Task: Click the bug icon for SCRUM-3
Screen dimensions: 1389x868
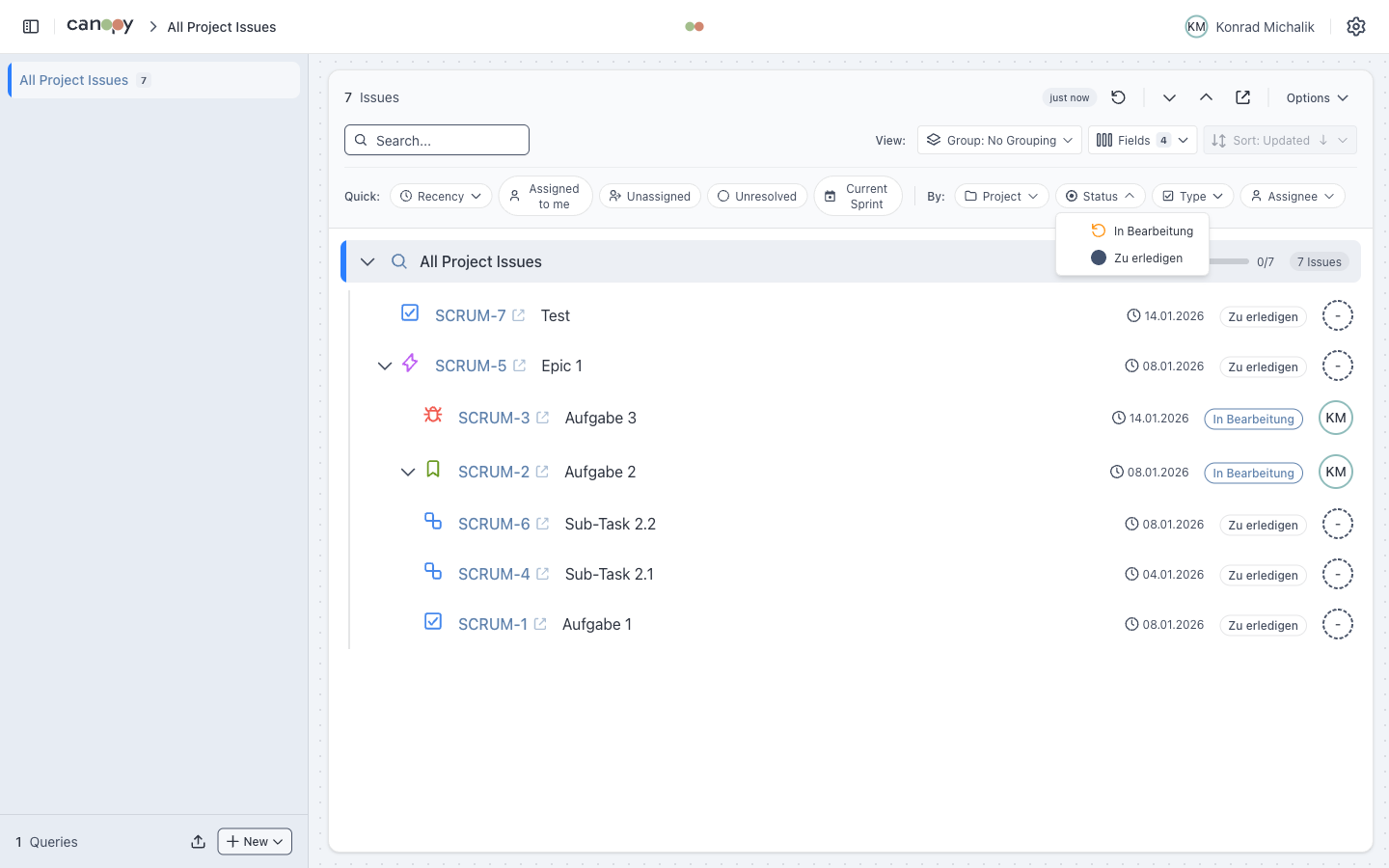Action: (x=433, y=416)
